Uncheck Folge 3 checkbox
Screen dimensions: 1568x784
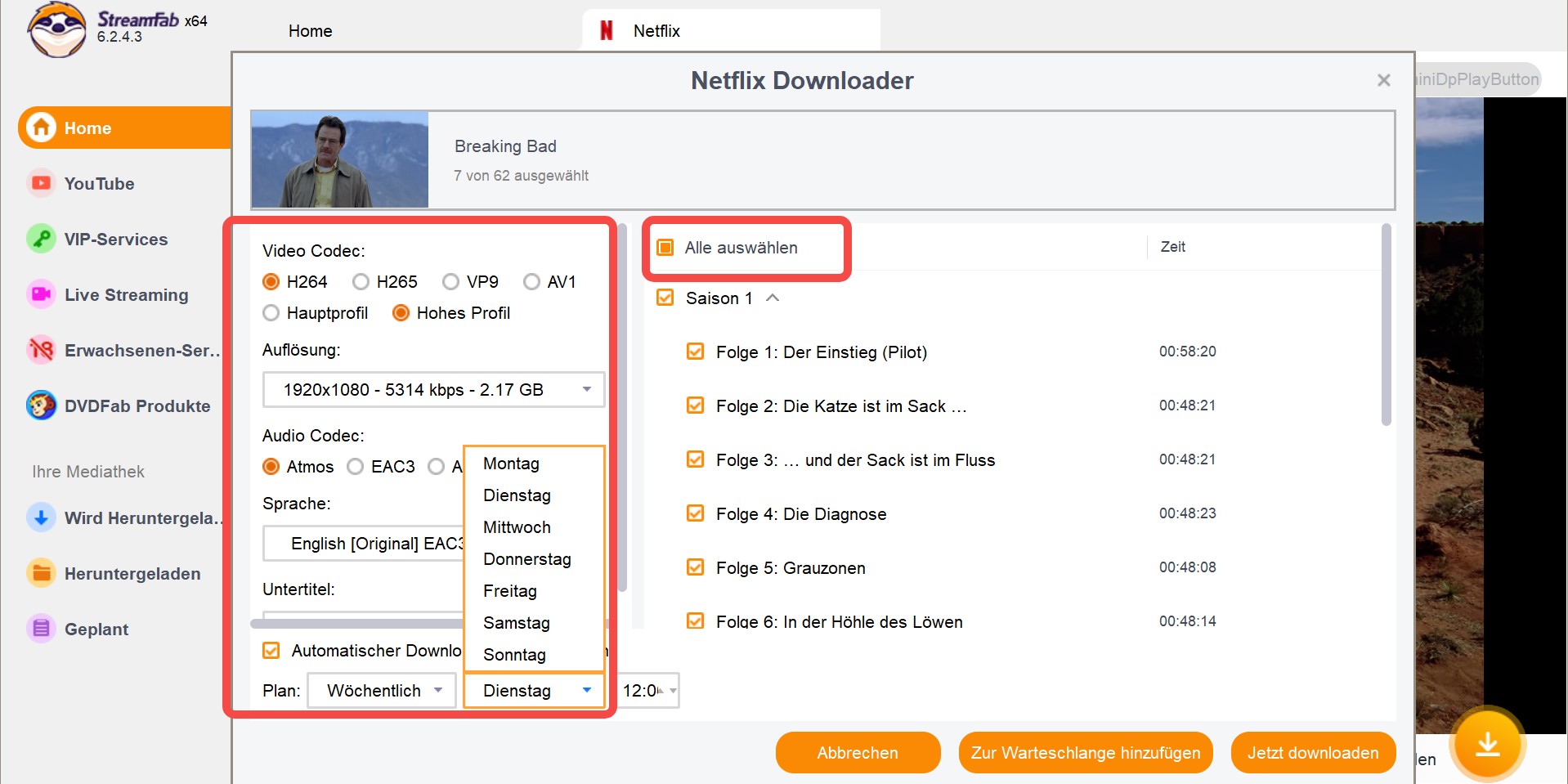pyautogui.click(x=696, y=459)
